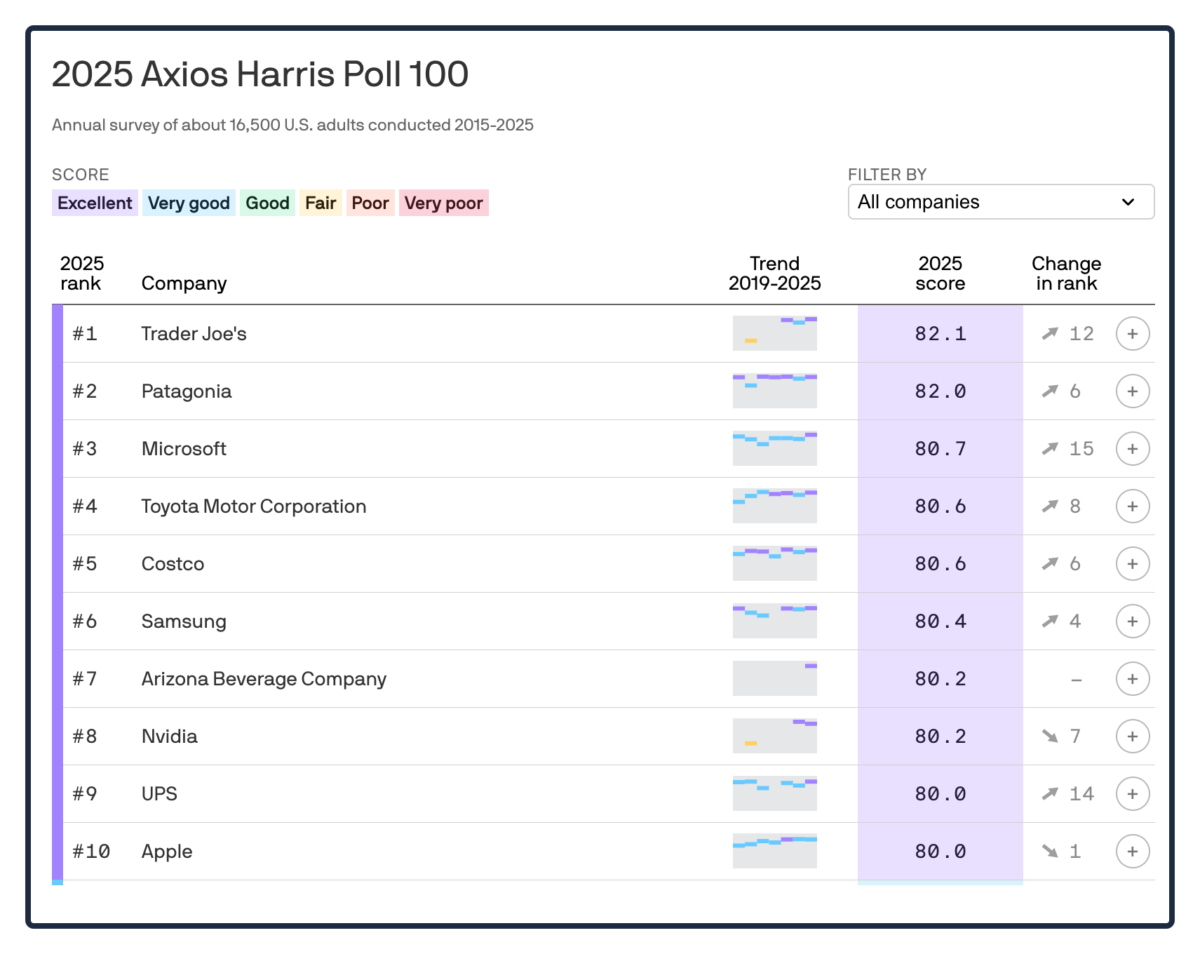Select the Excellent score legend swatch
The height and width of the screenshot is (954, 1200).
[x=95, y=203]
